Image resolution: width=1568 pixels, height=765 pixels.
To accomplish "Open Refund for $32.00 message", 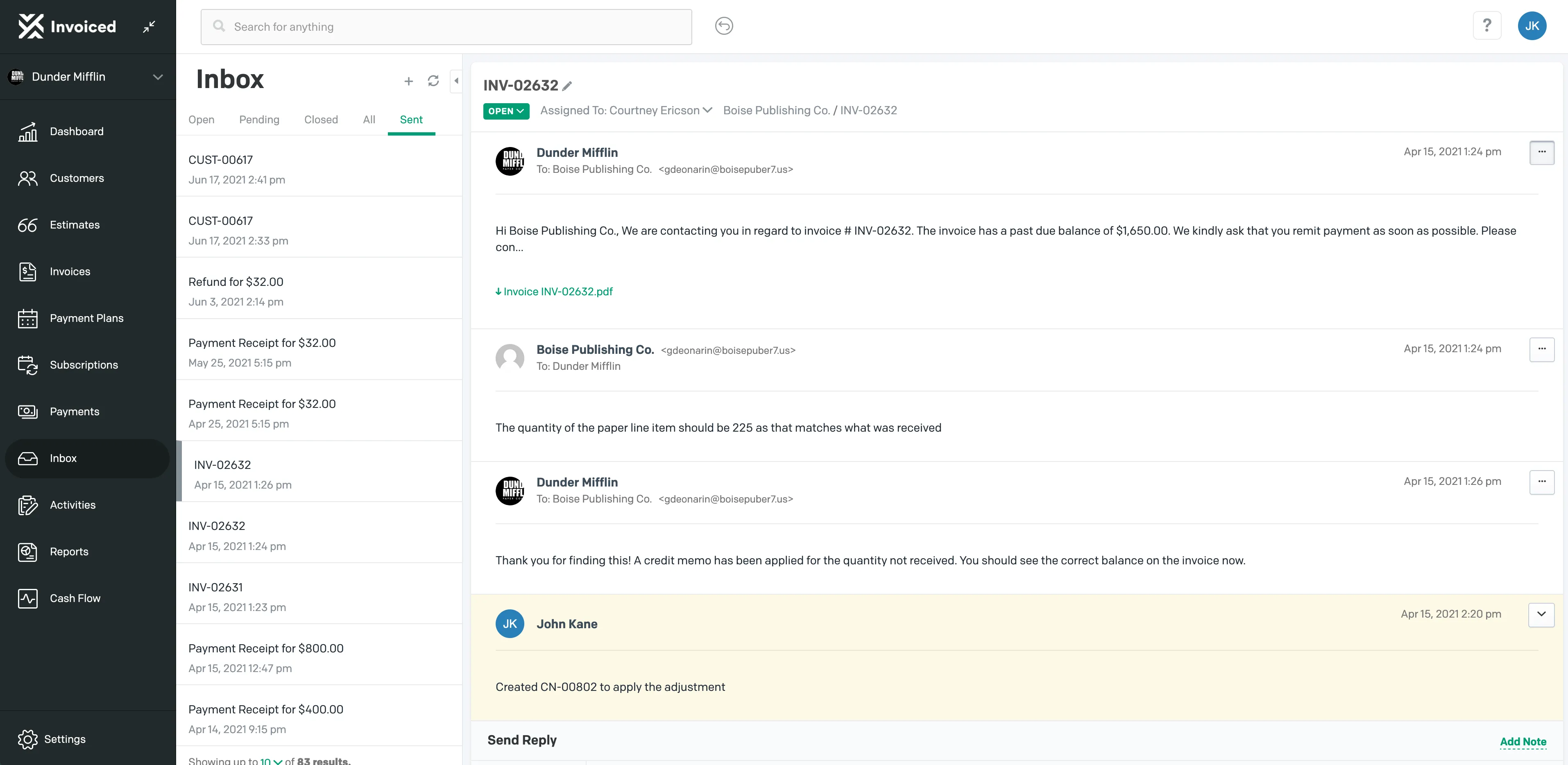I will tap(319, 288).
